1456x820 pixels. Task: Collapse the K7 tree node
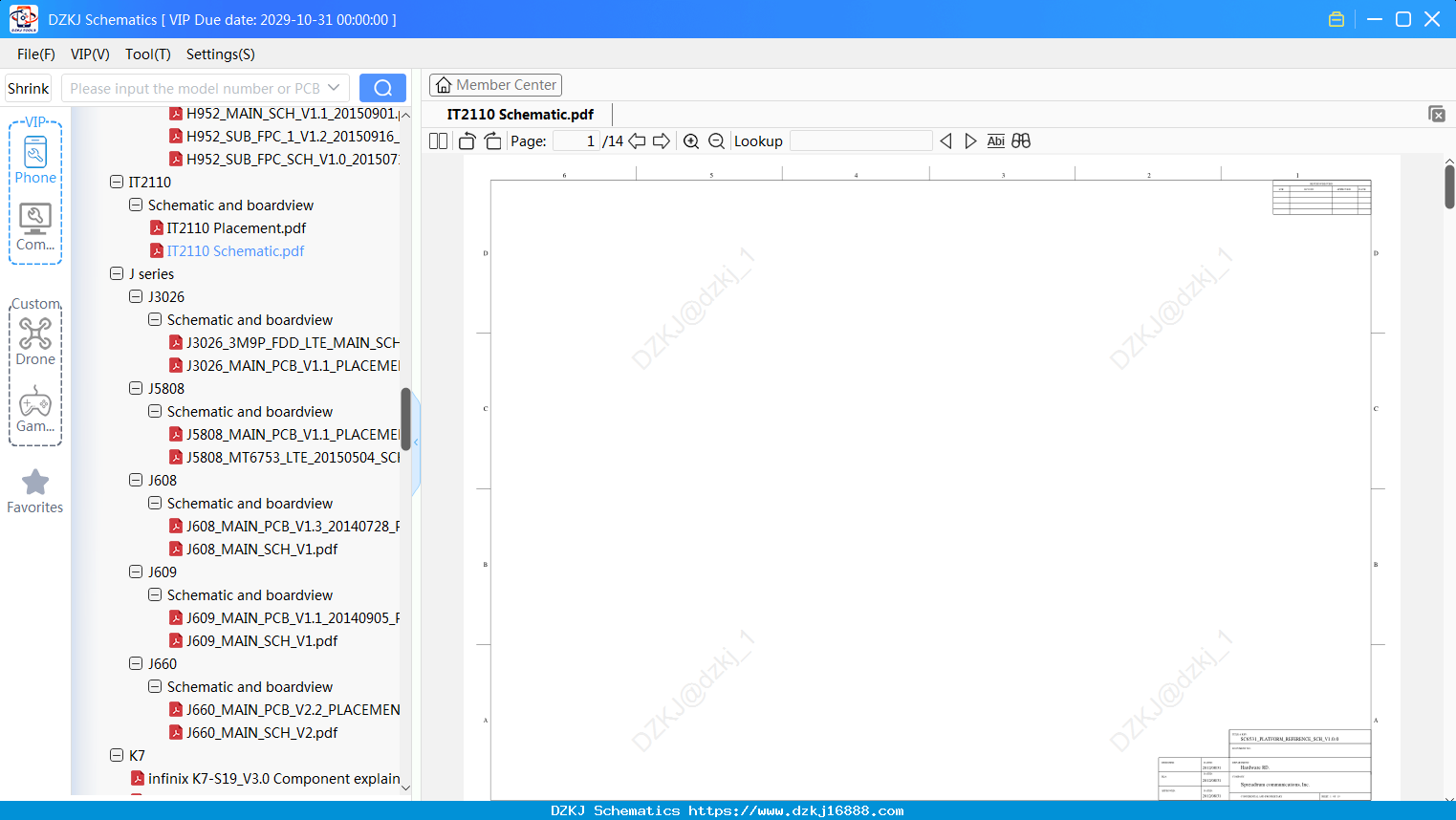[x=117, y=755]
